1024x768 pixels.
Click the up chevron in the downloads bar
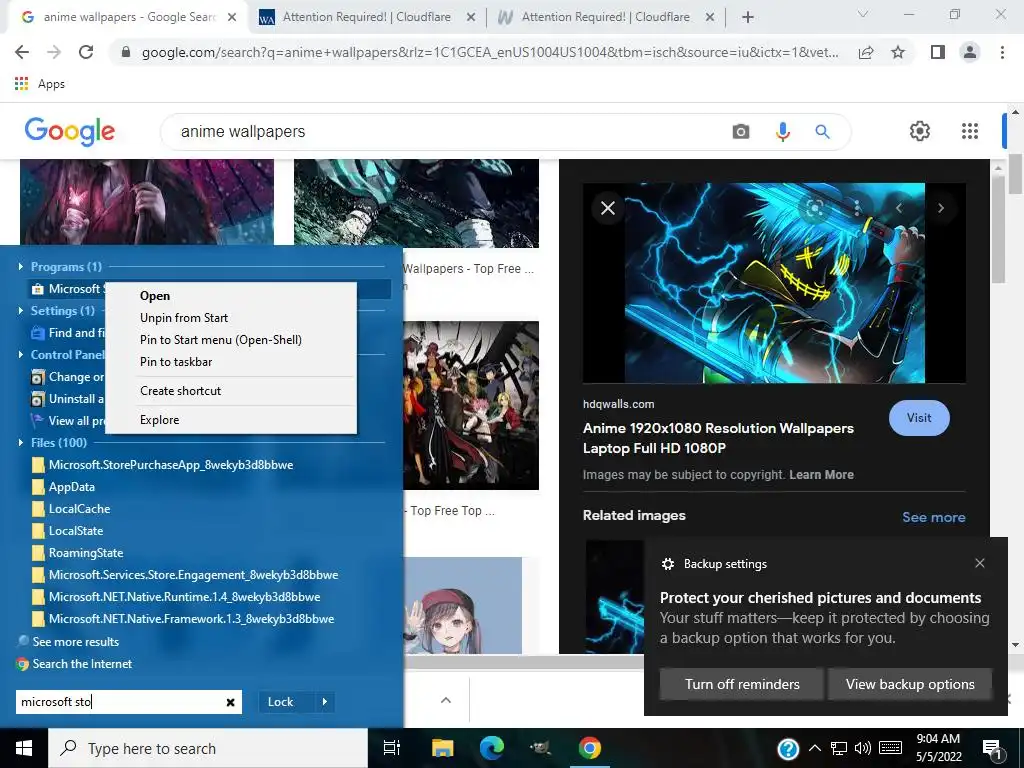(x=446, y=700)
